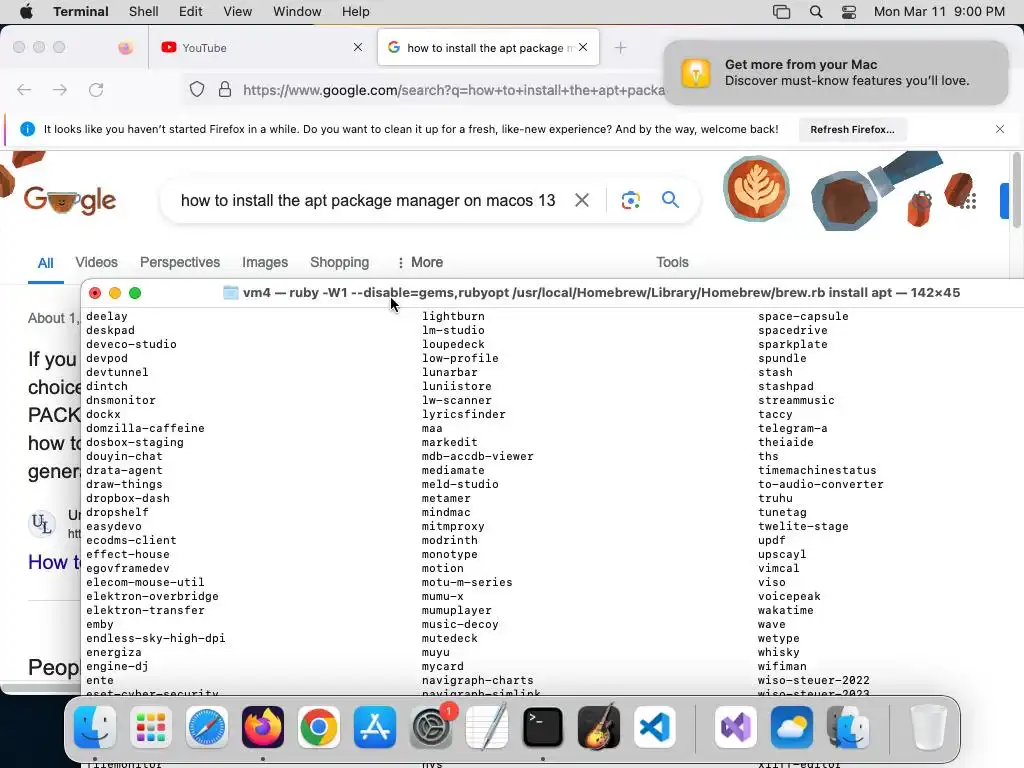The height and width of the screenshot is (768, 1024).
Task: Close the Google search results tab
Action: tap(583, 47)
